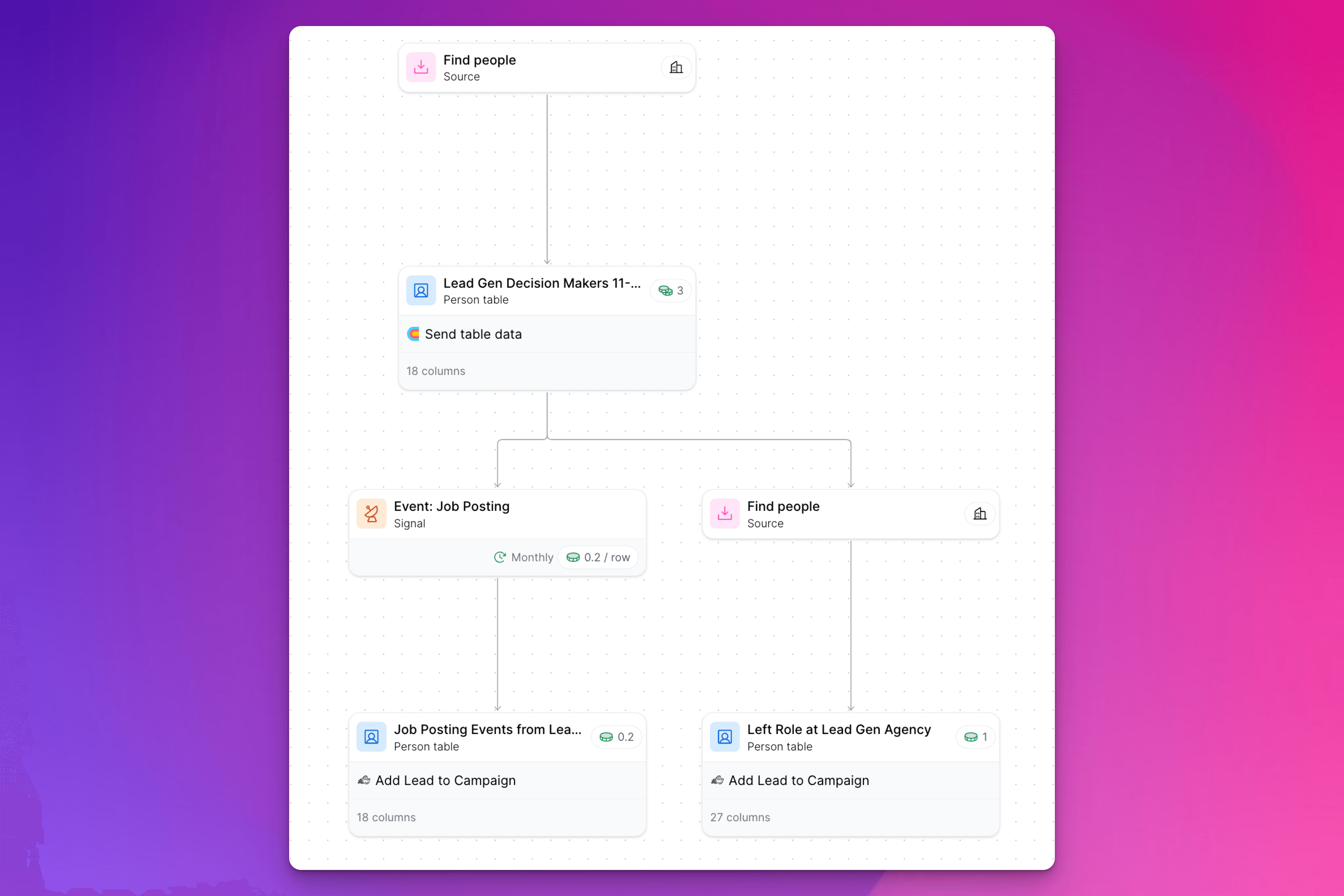This screenshot has width=1344, height=896.
Task: Click the 0.2 / row credit badge
Action: coord(598,557)
